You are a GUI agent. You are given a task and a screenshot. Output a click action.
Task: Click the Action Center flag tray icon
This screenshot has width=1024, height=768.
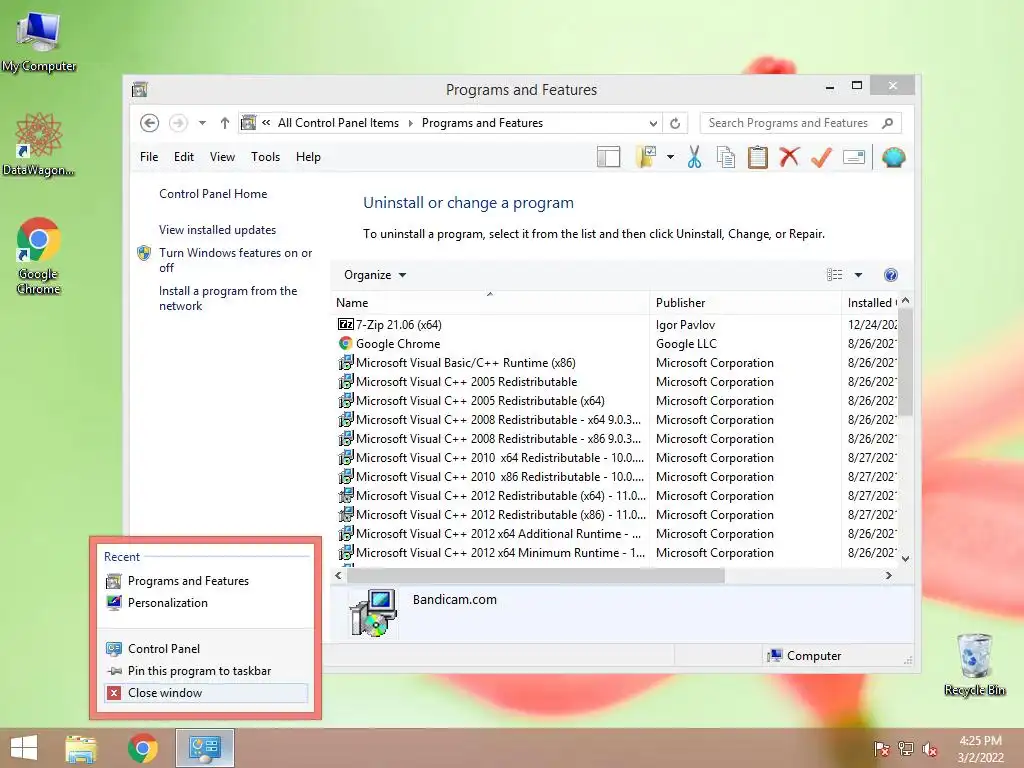coord(882,748)
